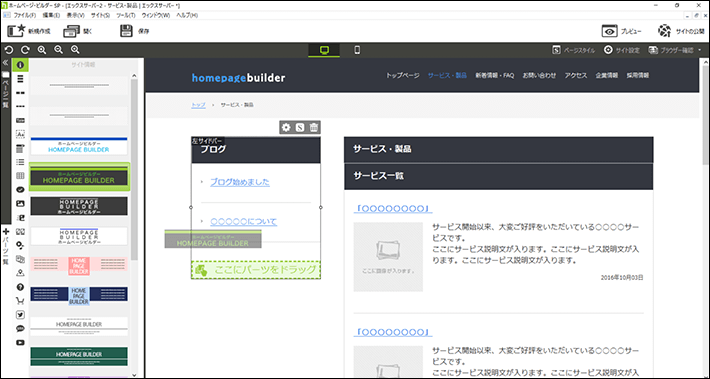Click 採用情報 in site navigation

click(638, 76)
